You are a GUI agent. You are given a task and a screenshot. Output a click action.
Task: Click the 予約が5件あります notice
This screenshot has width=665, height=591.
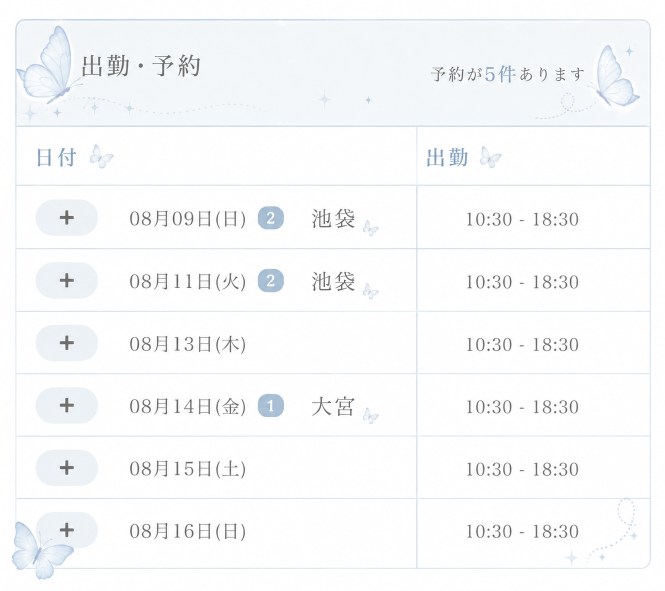(508, 75)
